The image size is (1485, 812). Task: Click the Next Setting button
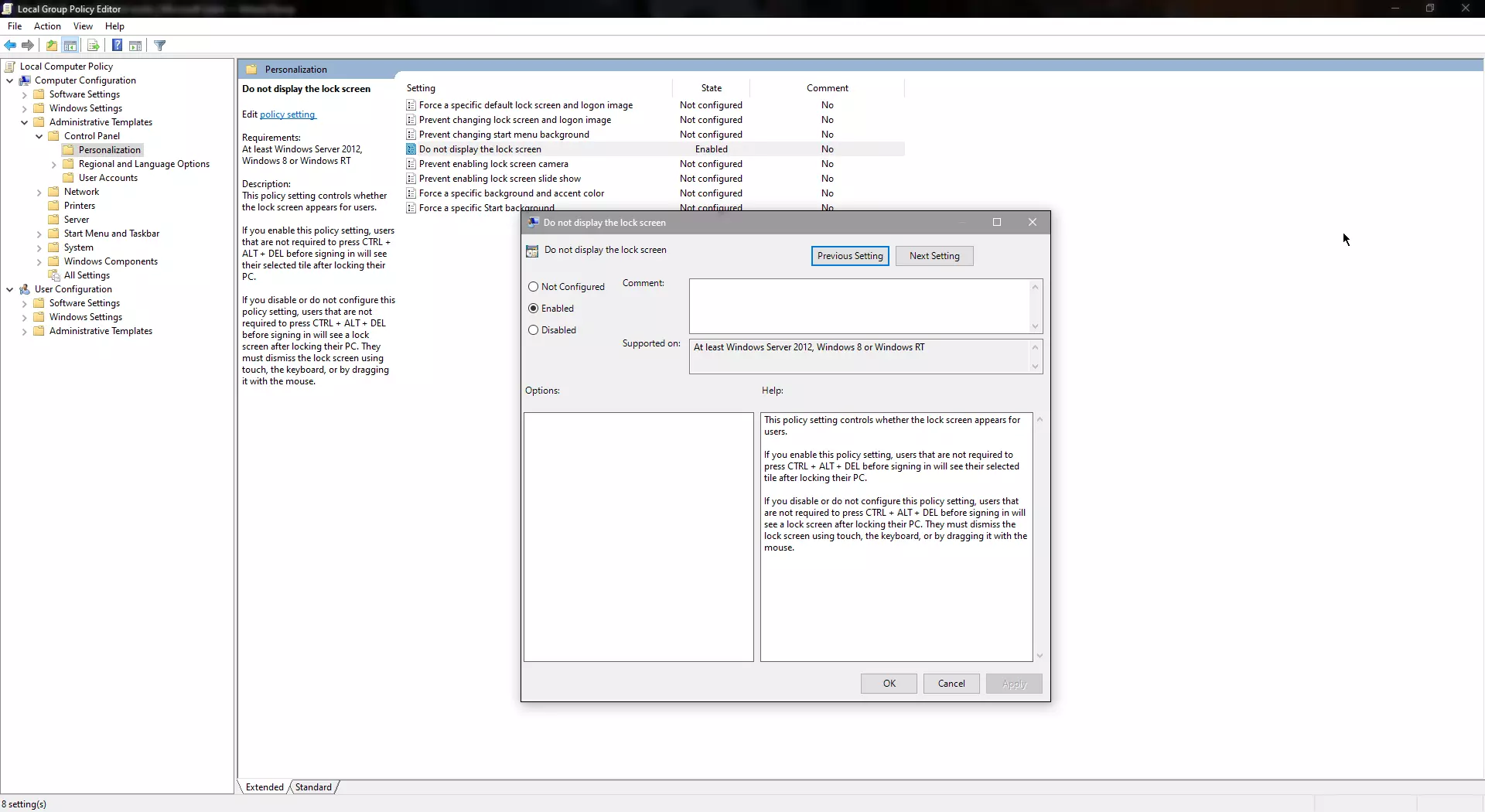[934, 256]
